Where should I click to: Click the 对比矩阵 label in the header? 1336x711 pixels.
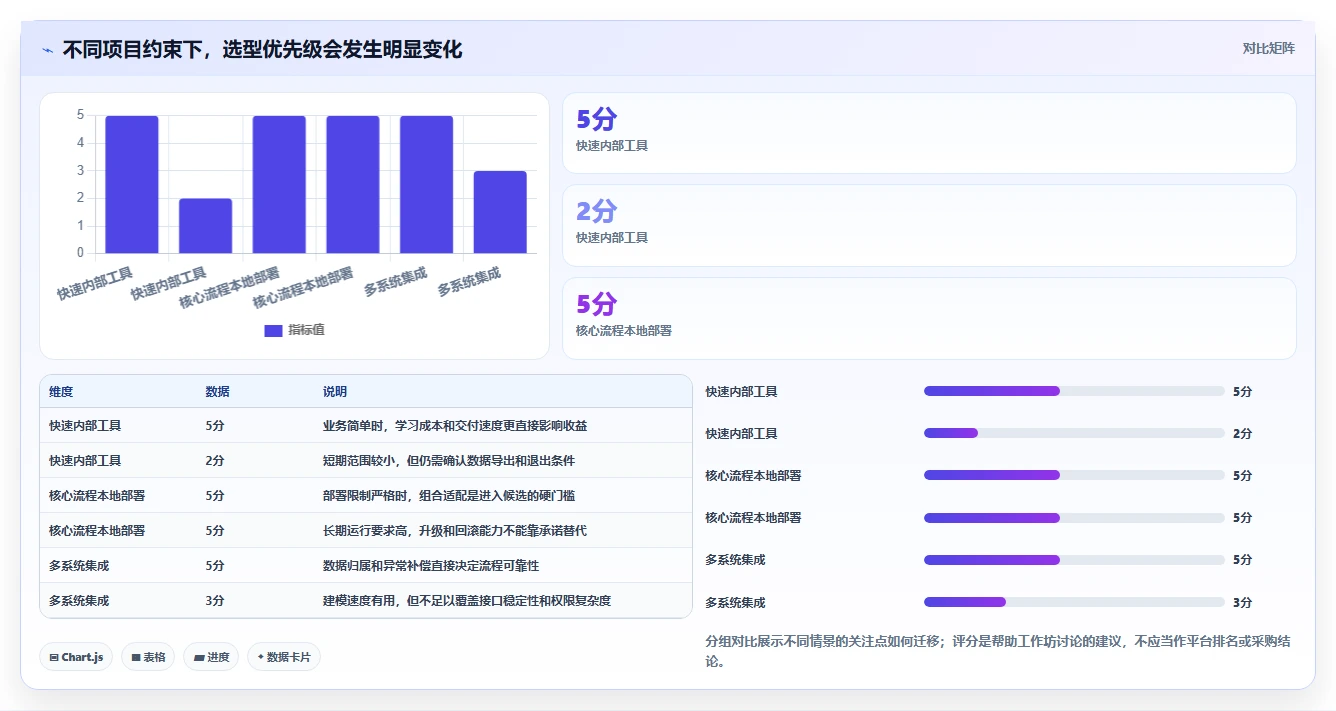[x=1268, y=48]
